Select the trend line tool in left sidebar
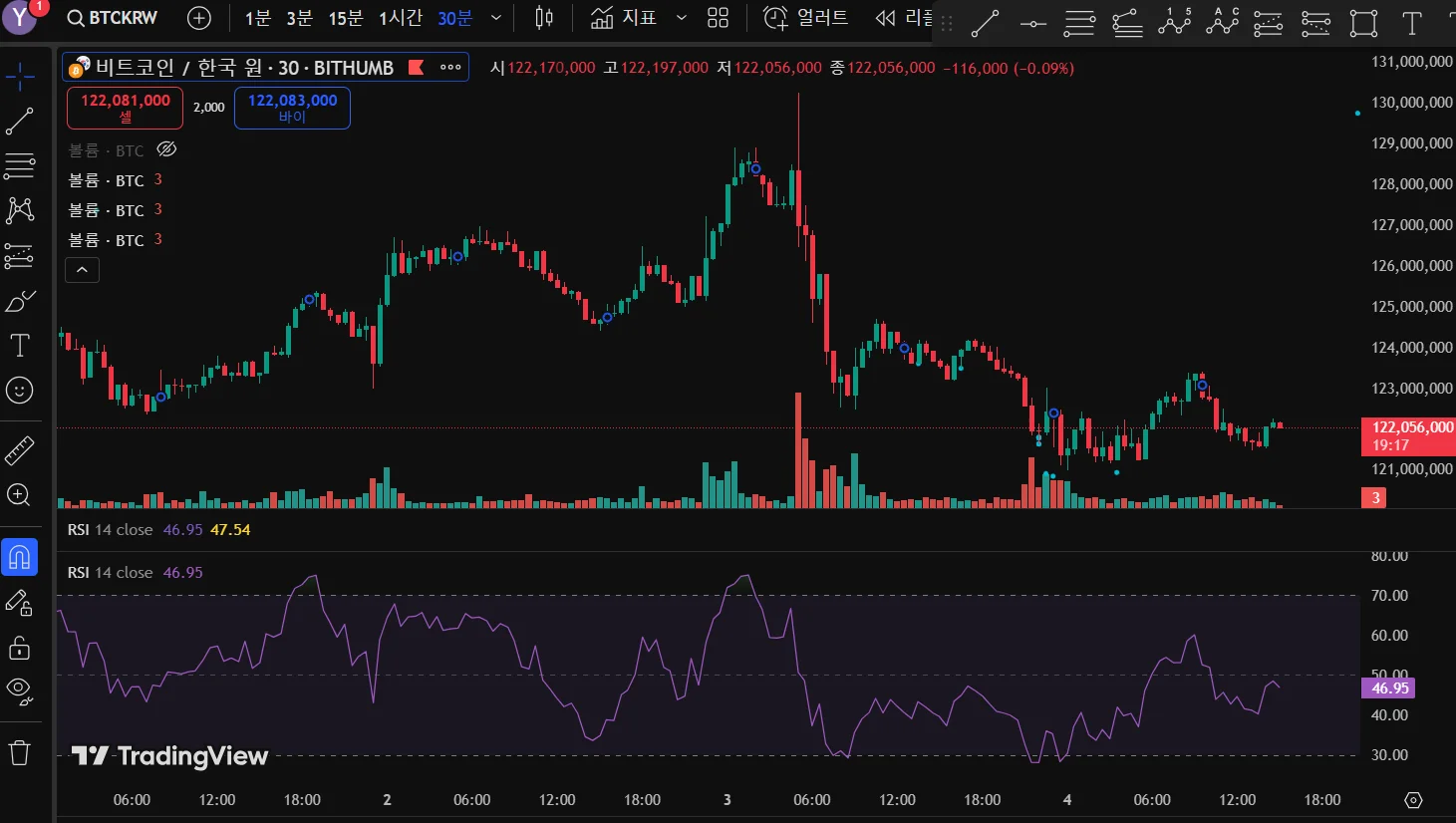Screen dimensions: 1456x823 [x=20, y=122]
